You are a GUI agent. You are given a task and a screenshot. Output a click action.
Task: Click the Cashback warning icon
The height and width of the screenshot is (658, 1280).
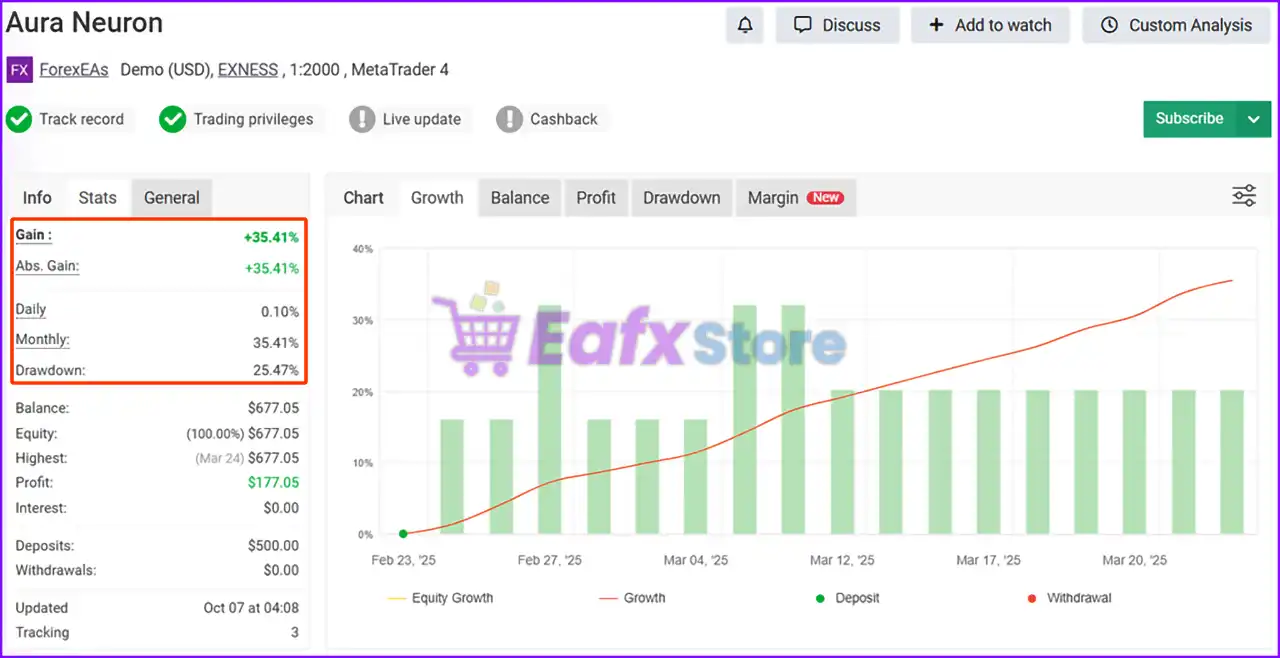[509, 119]
